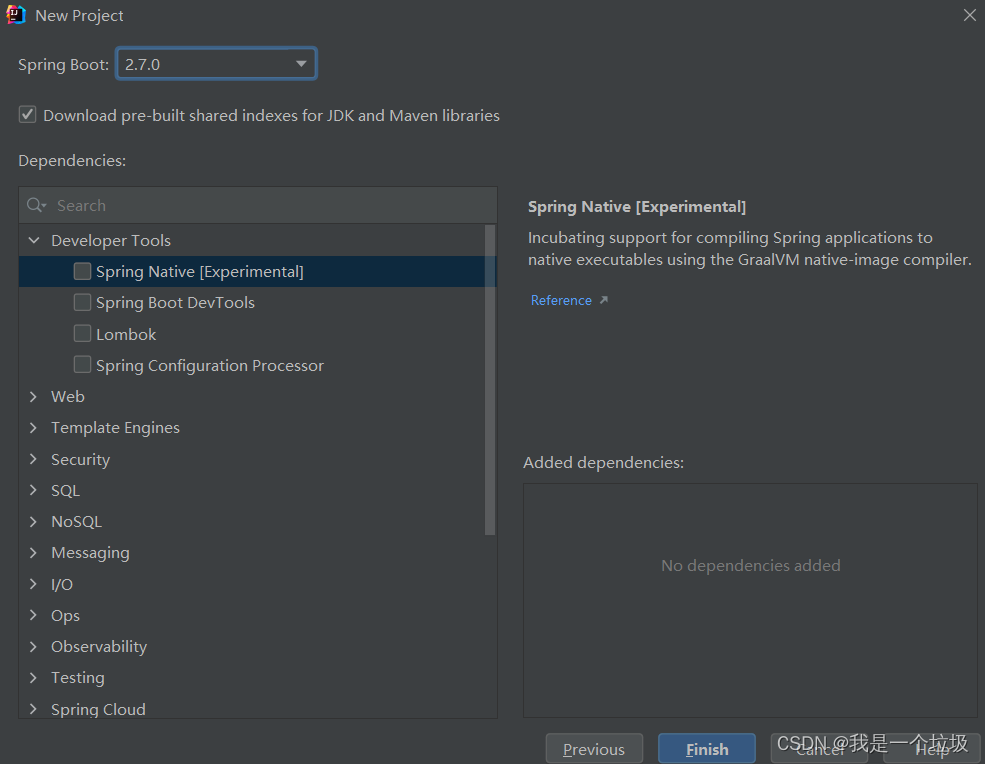Click the 'No dependencies added' placeholder text
The height and width of the screenshot is (764, 985).
tap(751, 565)
